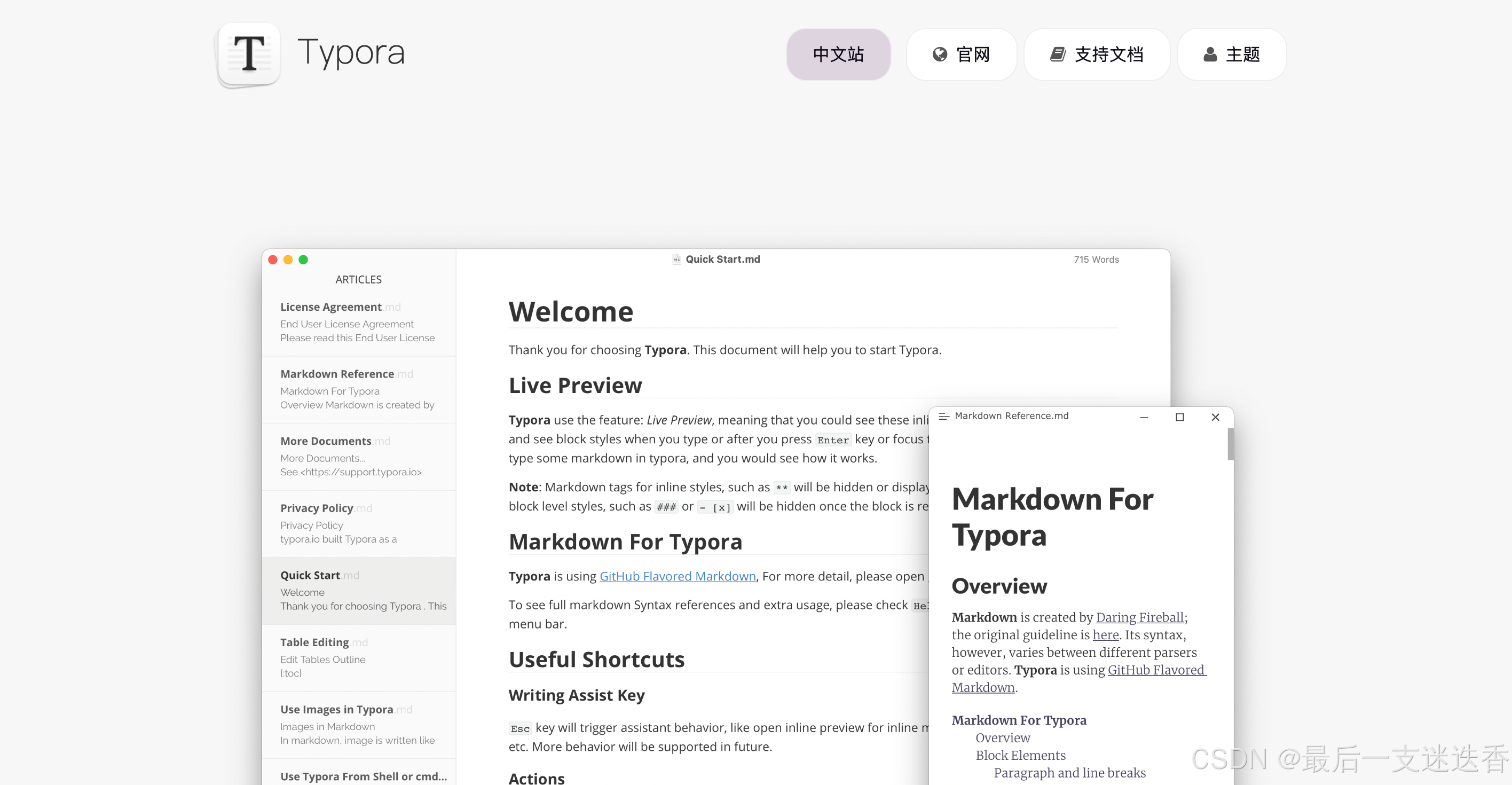This screenshot has width=1512, height=785.
Task: Click the Actions subheading in Quick Start
Action: (537, 778)
